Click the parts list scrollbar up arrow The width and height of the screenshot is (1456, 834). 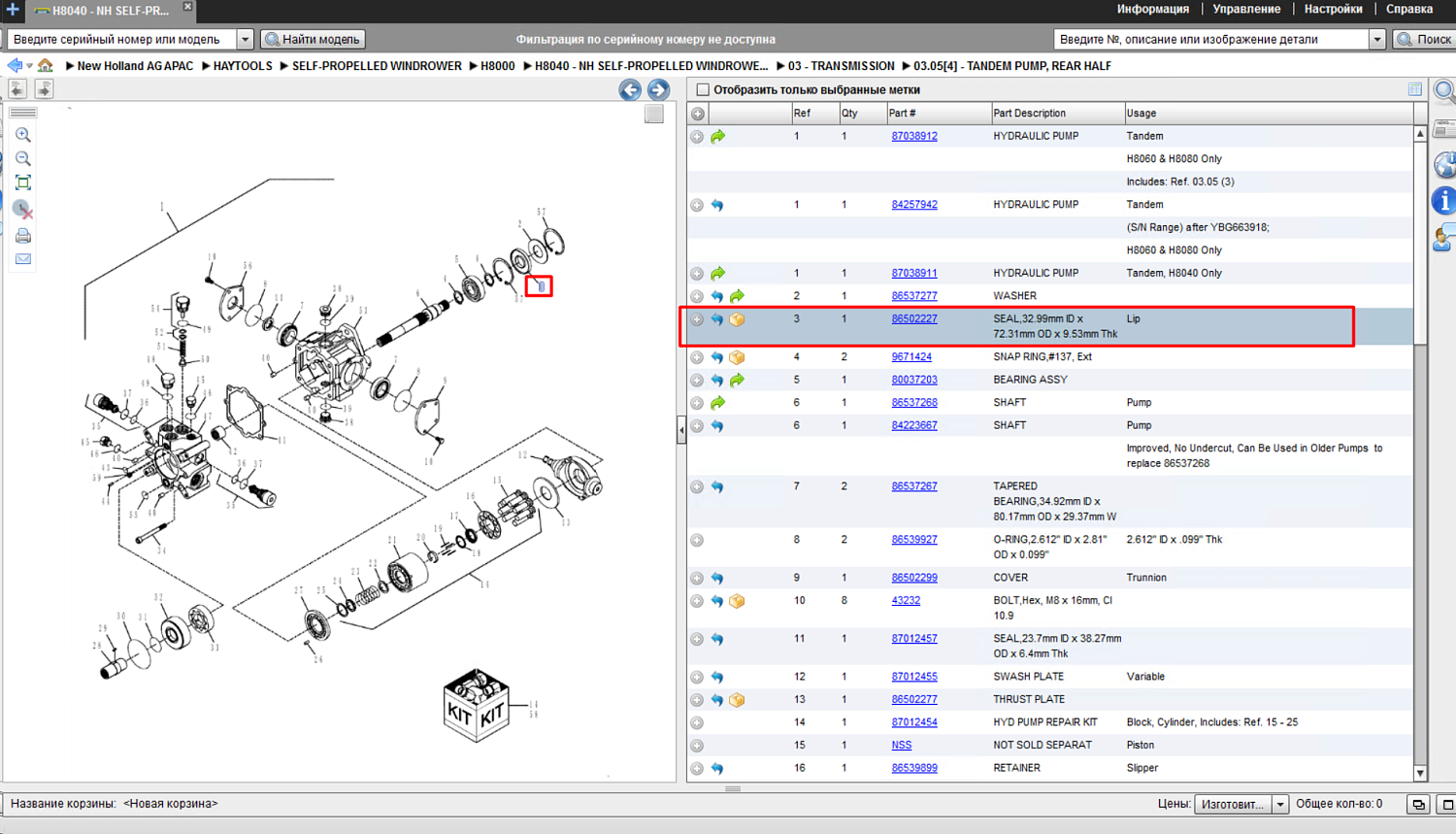1420,133
